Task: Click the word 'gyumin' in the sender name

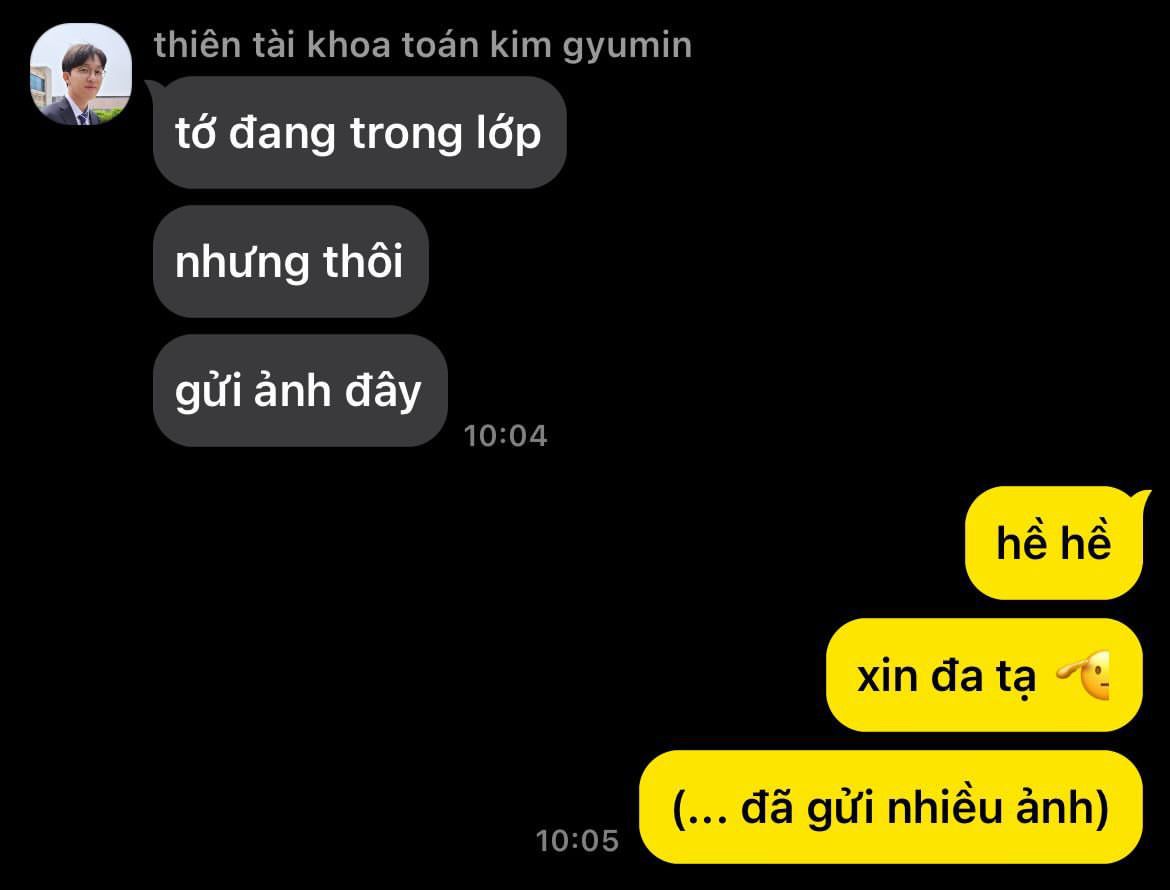Action: 628,47
